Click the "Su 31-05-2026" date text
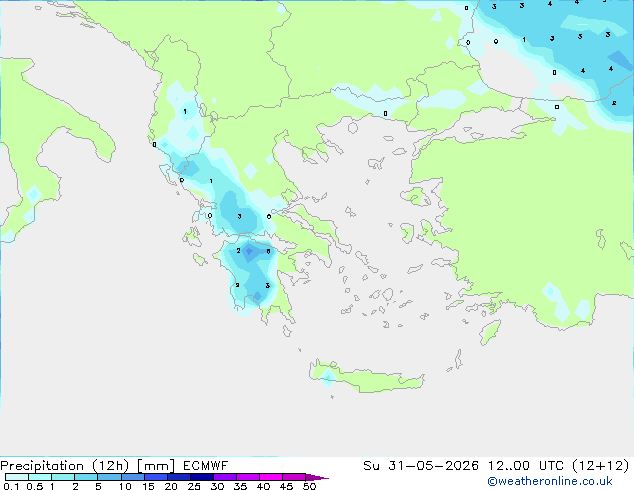 pos(421,466)
